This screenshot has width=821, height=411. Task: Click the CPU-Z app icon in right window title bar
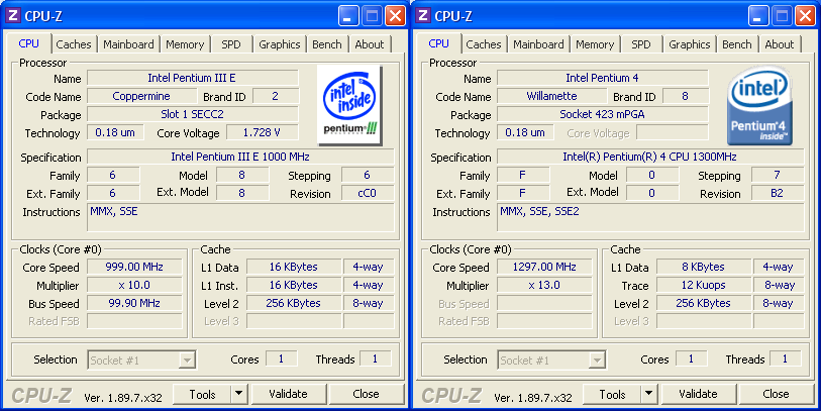tap(423, 15)
